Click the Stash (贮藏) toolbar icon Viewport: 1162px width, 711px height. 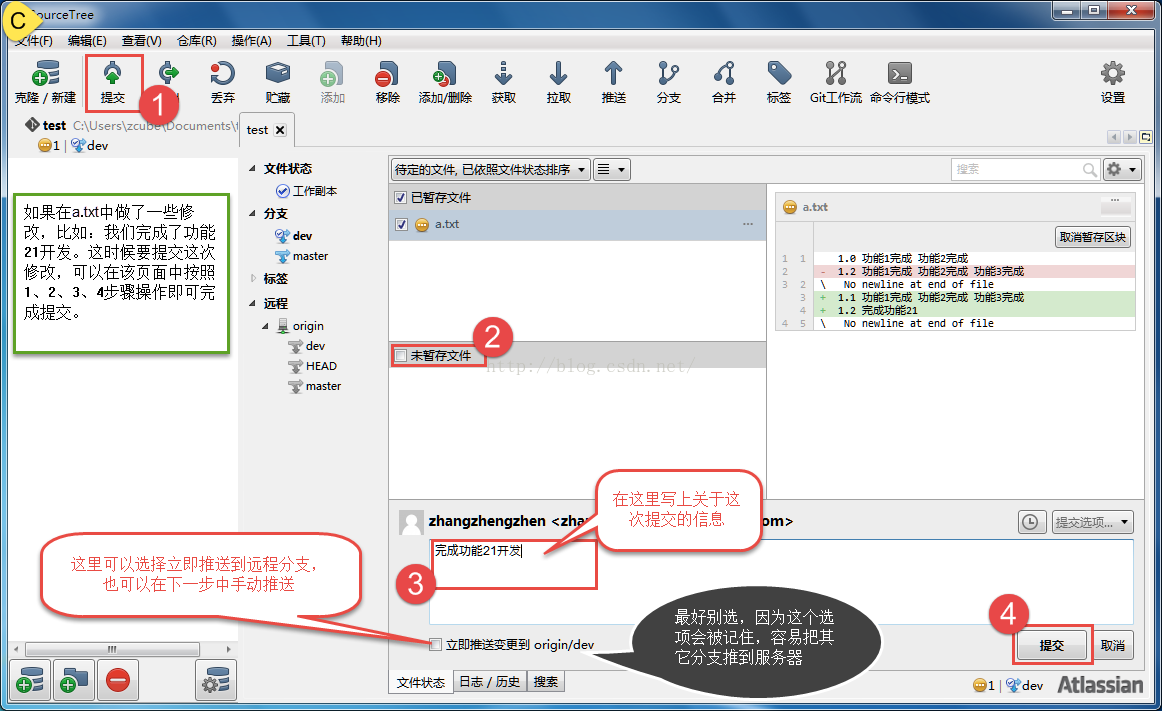[278, 82]
